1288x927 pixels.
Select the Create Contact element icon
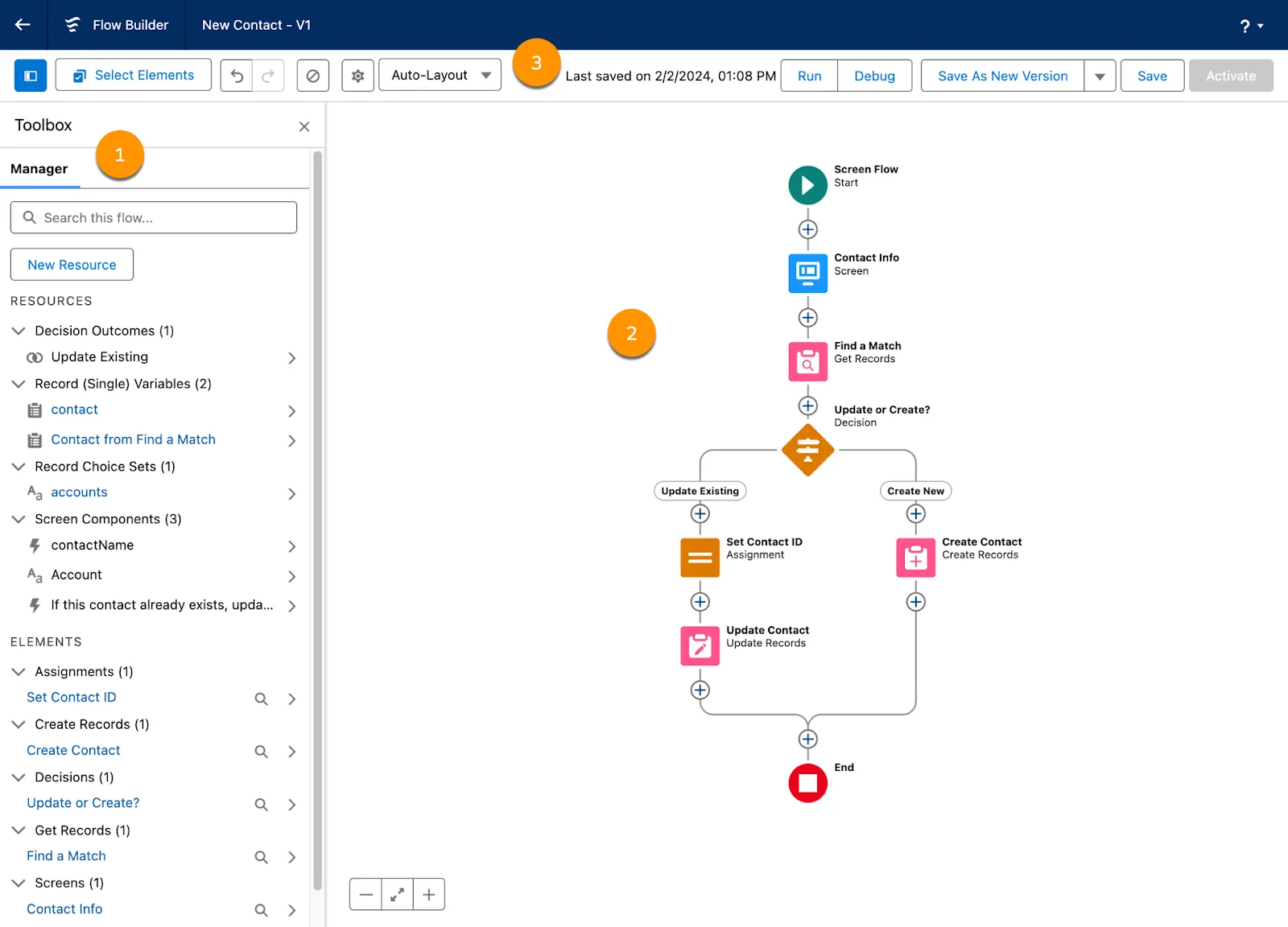coord(914,557)
